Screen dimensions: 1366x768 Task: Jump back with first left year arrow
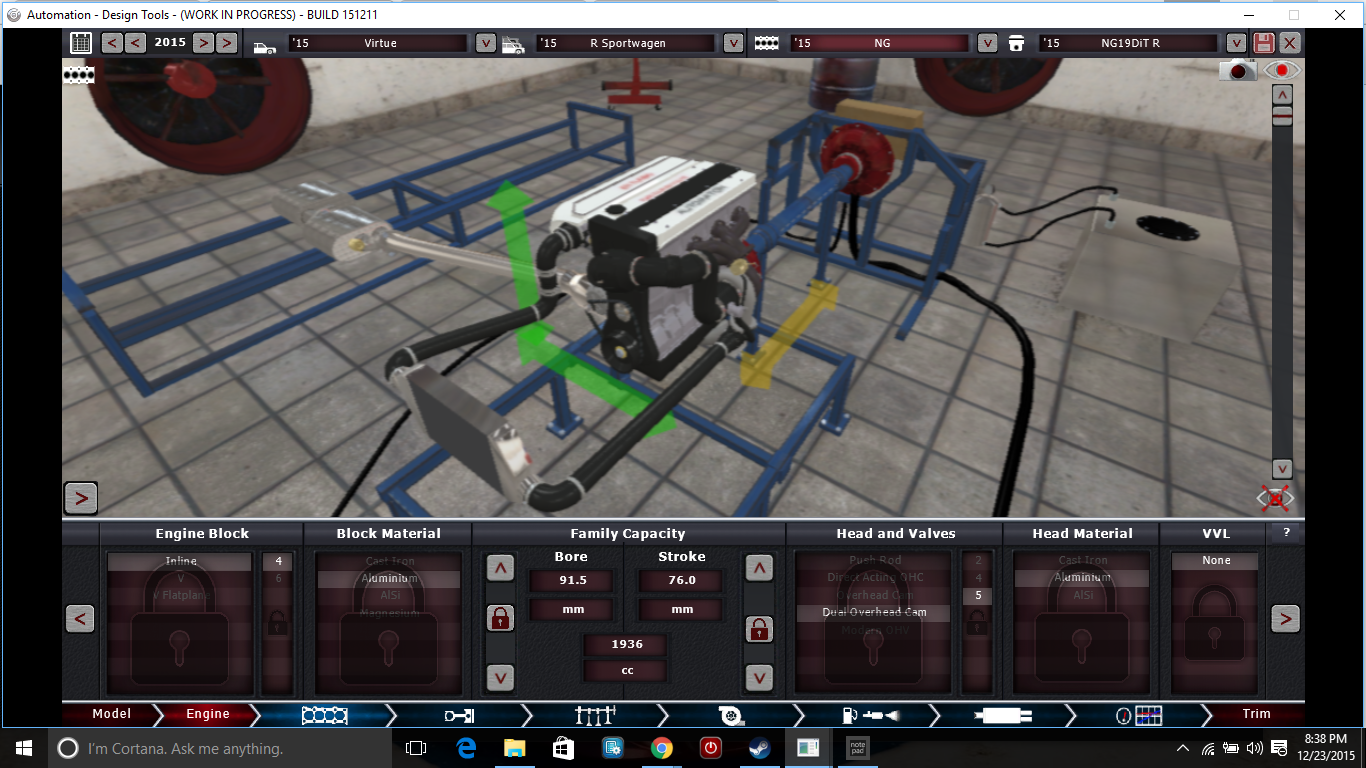pyautogui.click(x=112, y=43)
